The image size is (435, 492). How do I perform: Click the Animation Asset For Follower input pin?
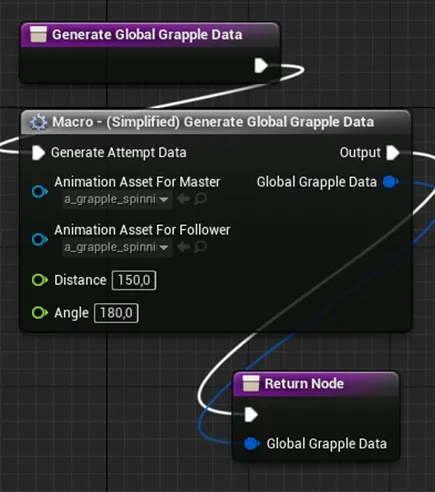[40, 239]
